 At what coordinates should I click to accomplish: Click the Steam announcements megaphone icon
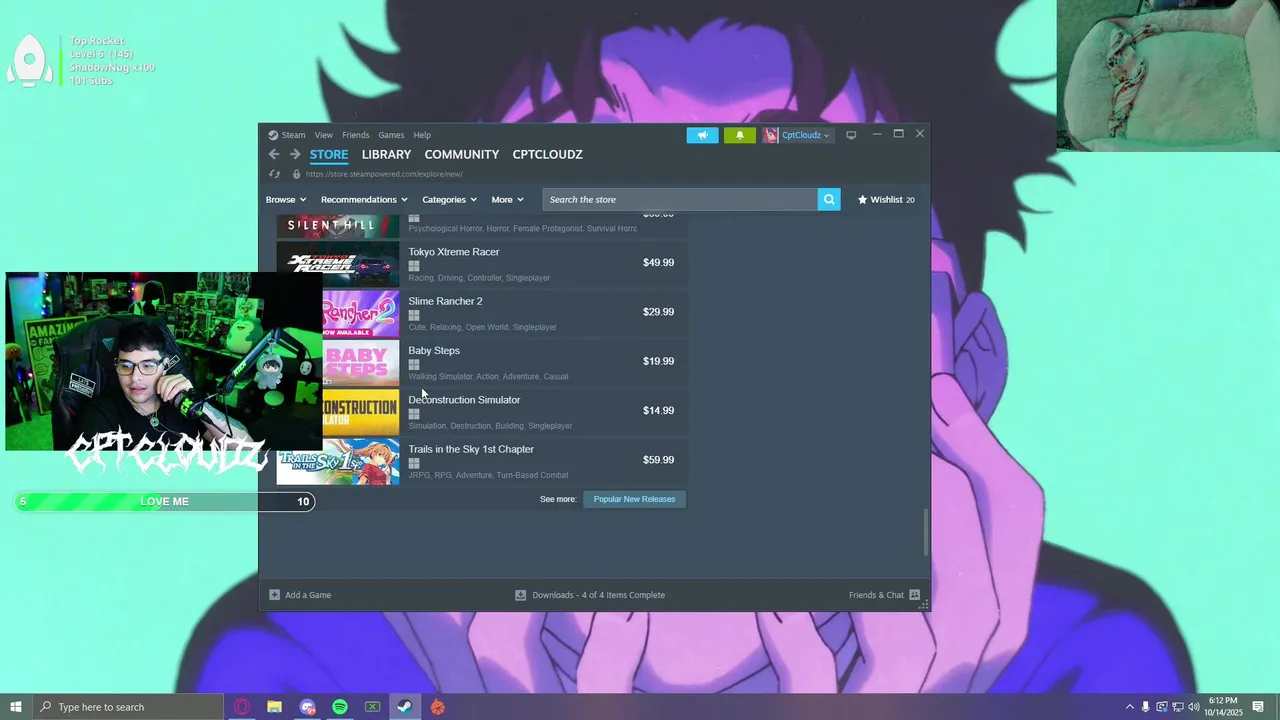tap(702, 135)
